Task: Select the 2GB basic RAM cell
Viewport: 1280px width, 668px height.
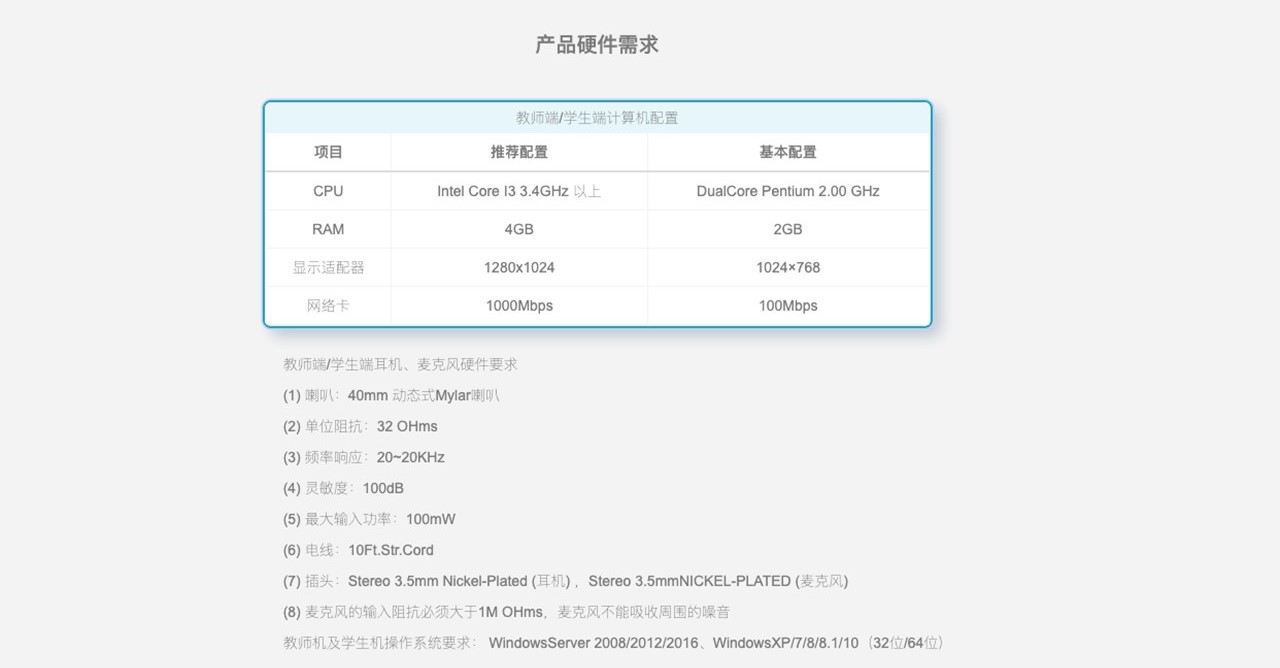Action: pyautogui.click(x=788, y=229)
